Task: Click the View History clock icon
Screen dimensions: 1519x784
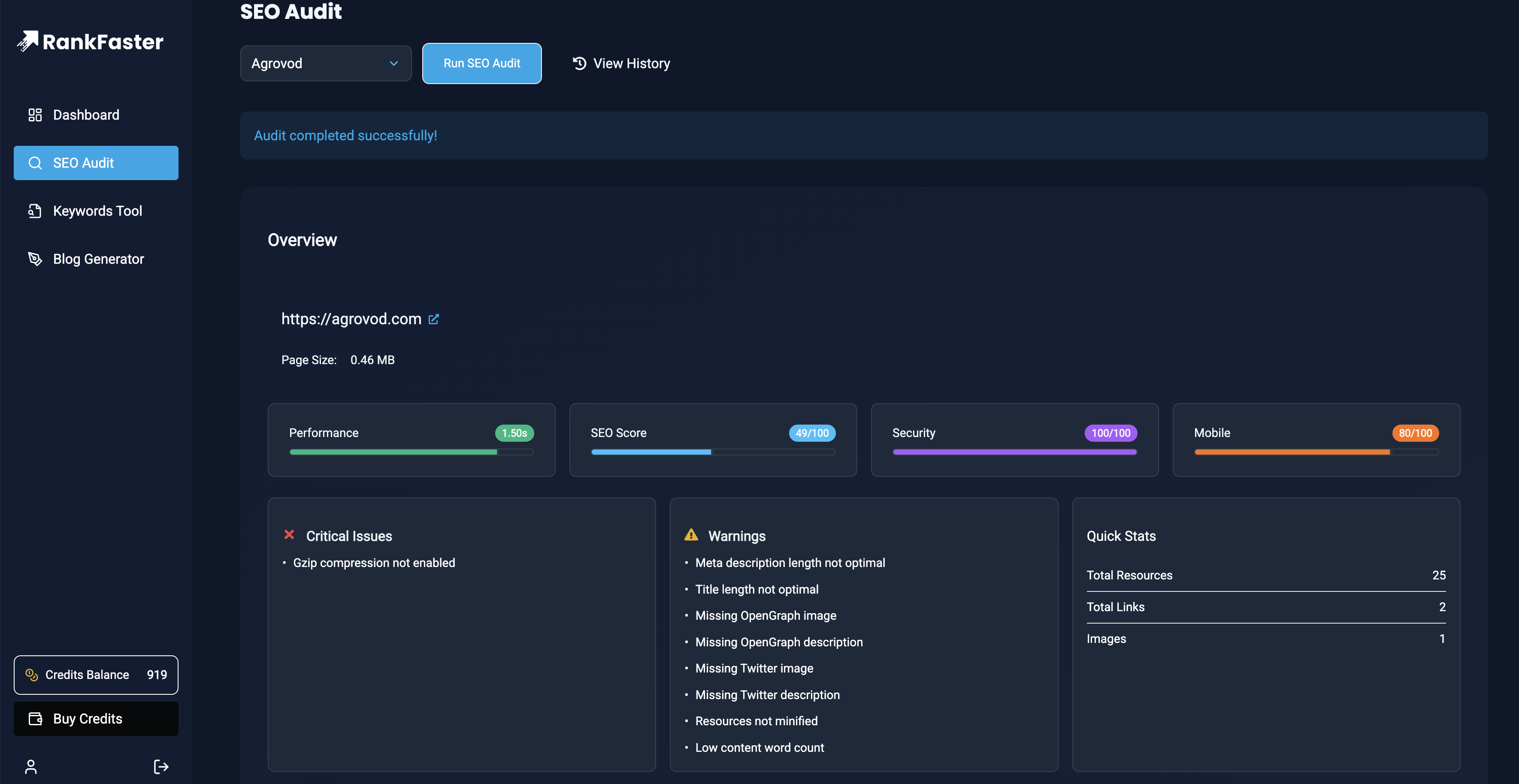Action: click(580, 63)
